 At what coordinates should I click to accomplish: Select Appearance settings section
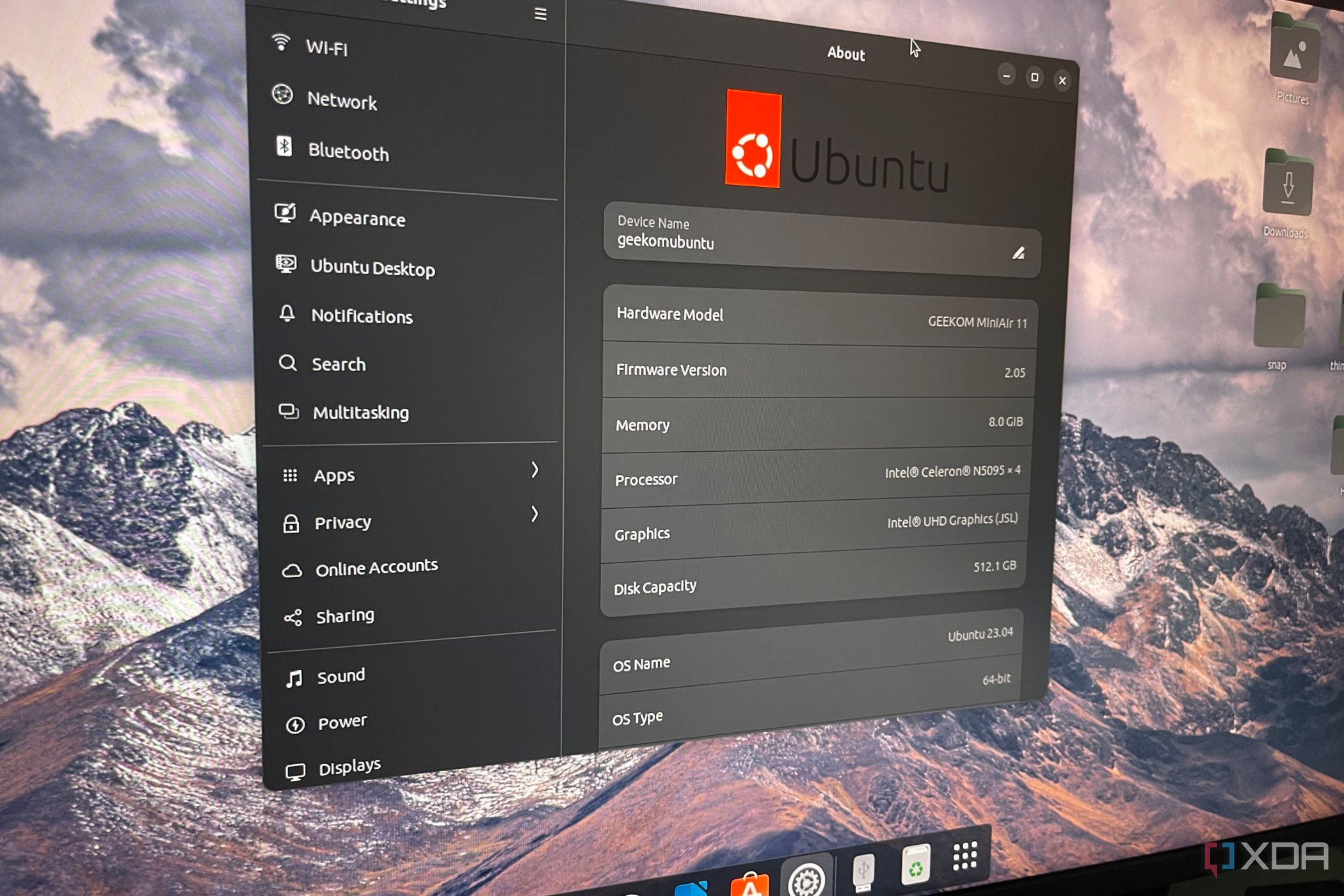(x=357, y=218)
